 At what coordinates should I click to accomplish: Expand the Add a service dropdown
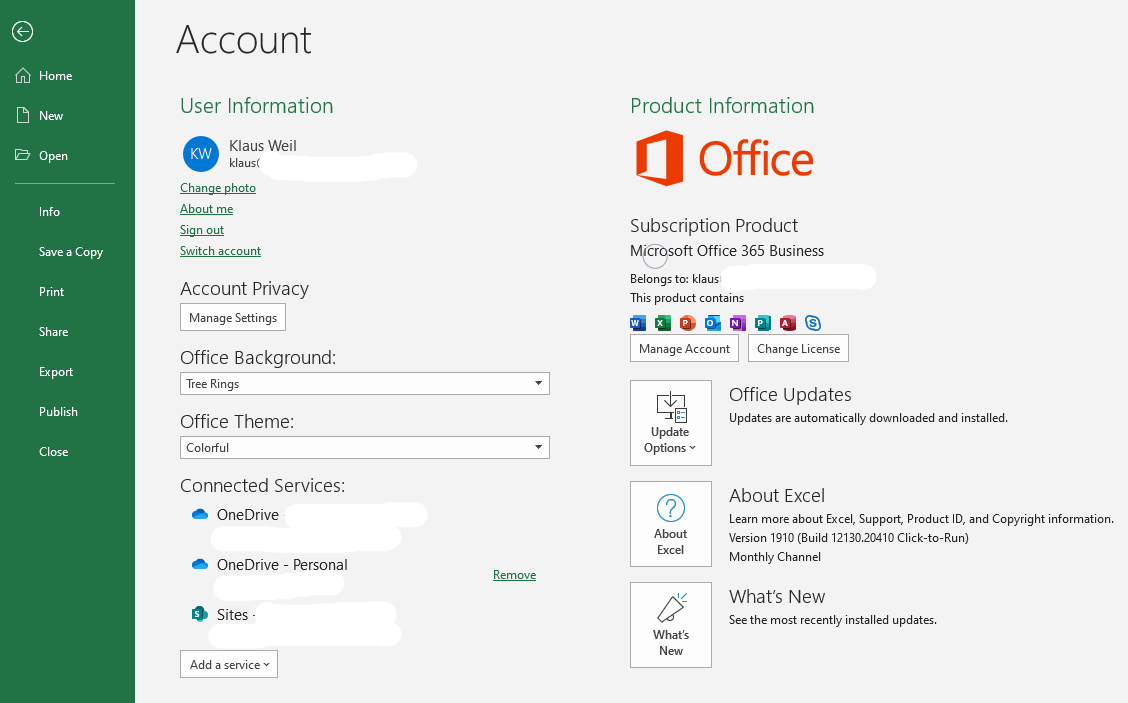(x=229, y=664)
